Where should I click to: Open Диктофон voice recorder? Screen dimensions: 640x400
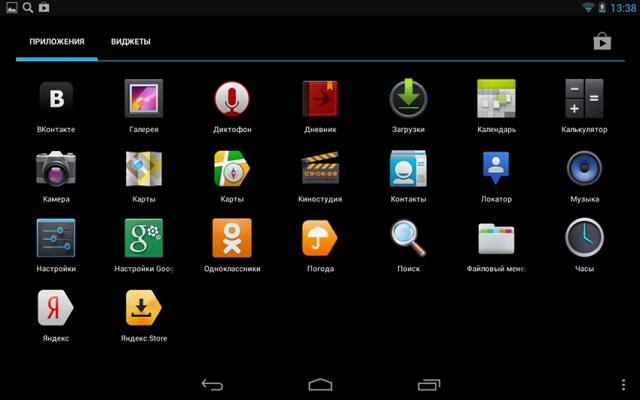pyautogui.click(x=232, y=99)
